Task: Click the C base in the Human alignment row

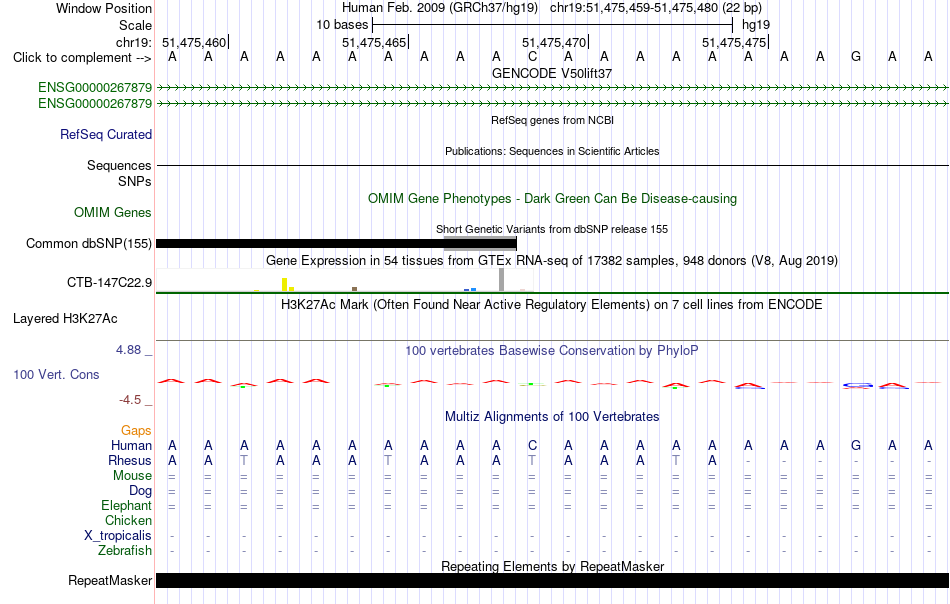Action: [532, 445]
